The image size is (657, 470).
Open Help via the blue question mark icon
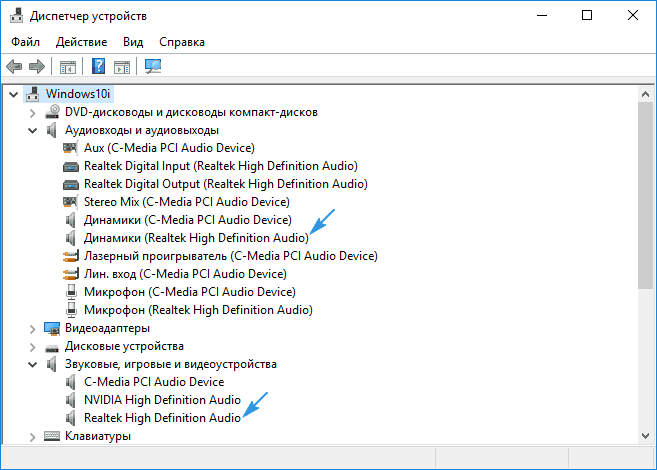99,67
